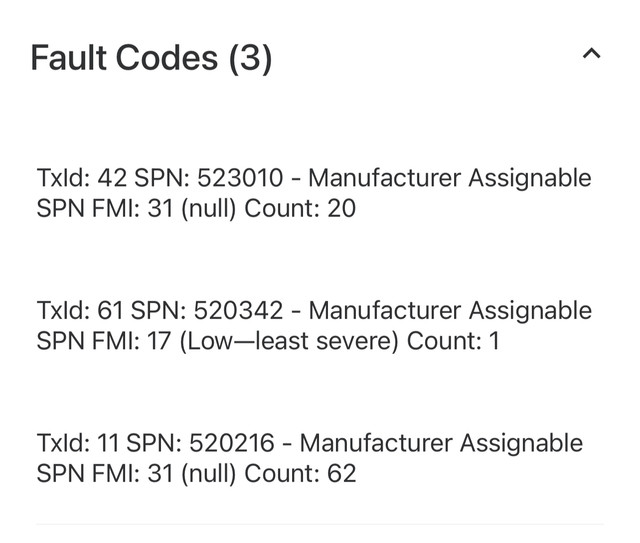The image size is (640, 543).
Task: Click the Fault Codes (3) heading
Action: (151, 58)
